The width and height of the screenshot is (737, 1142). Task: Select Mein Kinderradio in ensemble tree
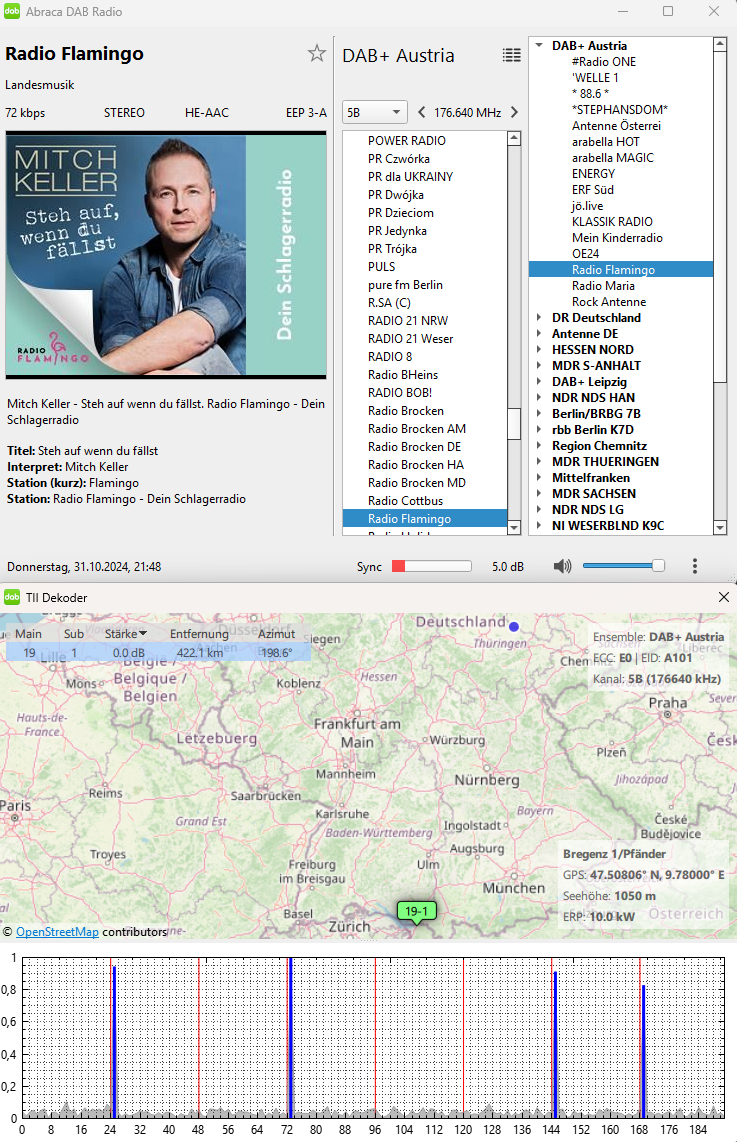[617, 238]
